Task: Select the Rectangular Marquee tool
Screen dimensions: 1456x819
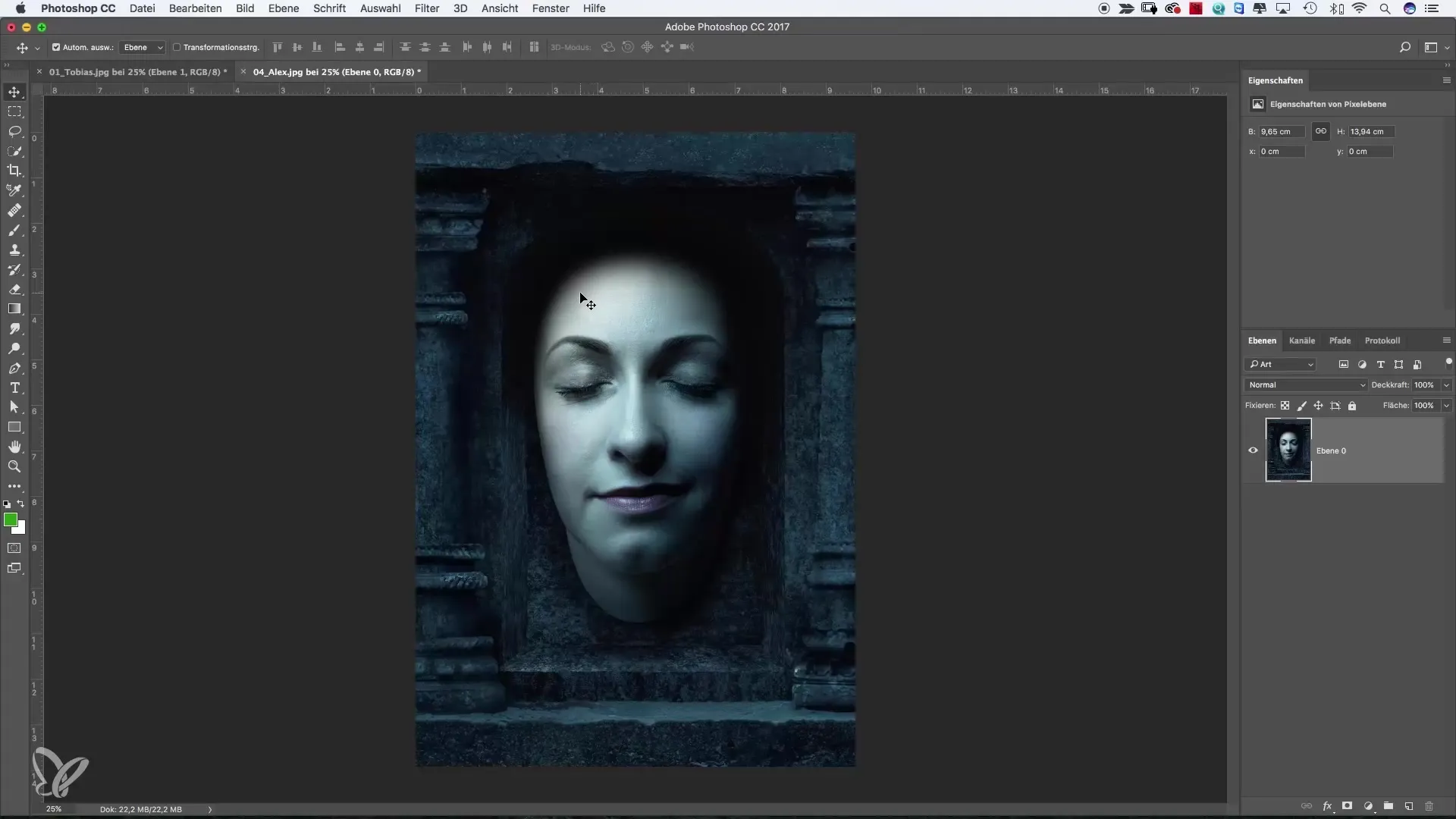Action: click(x=14, y=111)
